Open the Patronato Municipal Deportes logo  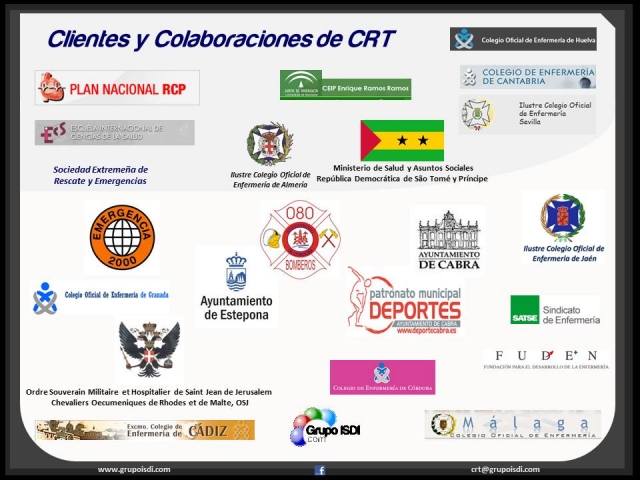click(x=404, y=301)
